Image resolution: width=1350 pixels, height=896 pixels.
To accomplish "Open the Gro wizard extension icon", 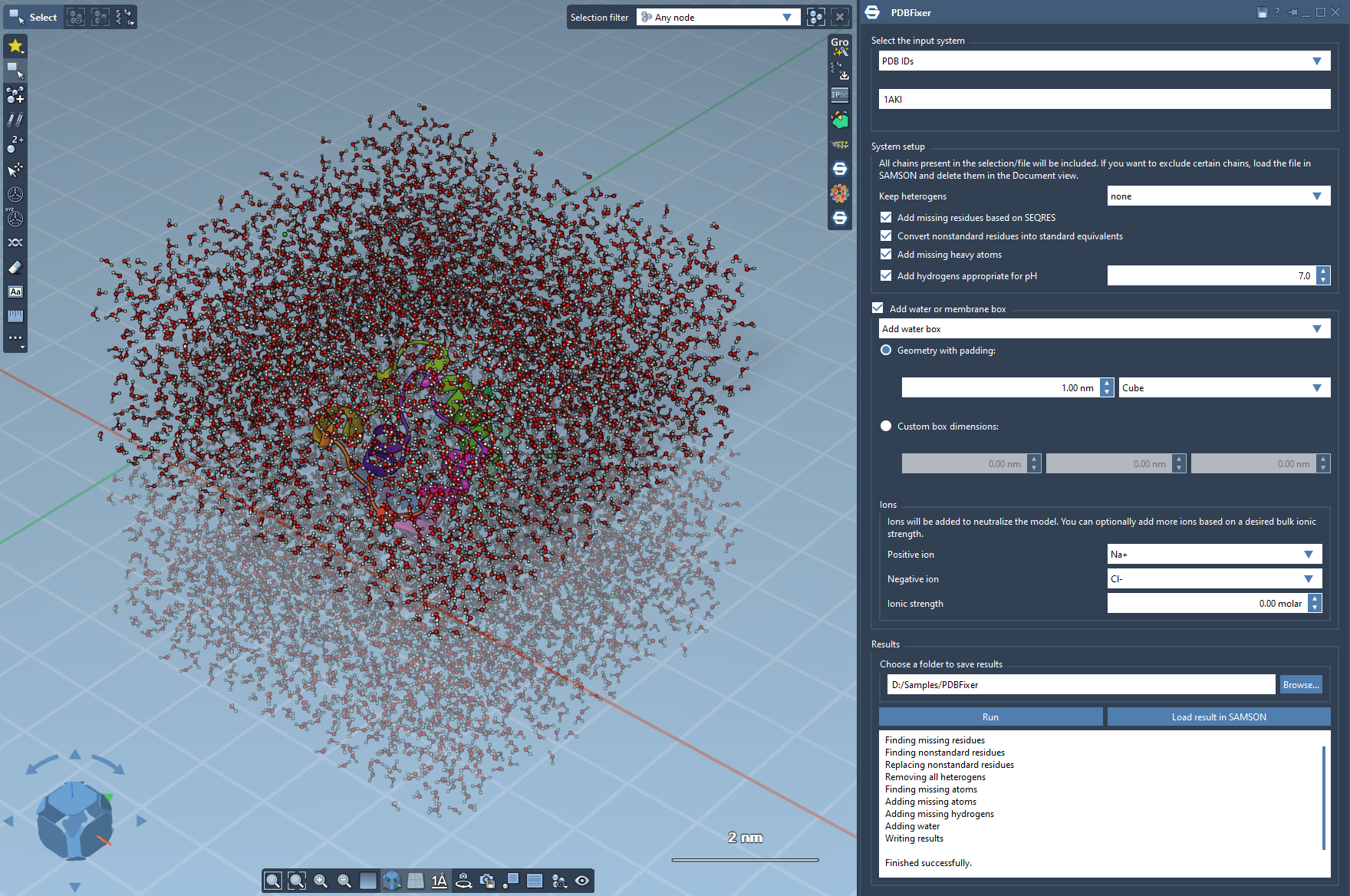I will tap(840, 47).
